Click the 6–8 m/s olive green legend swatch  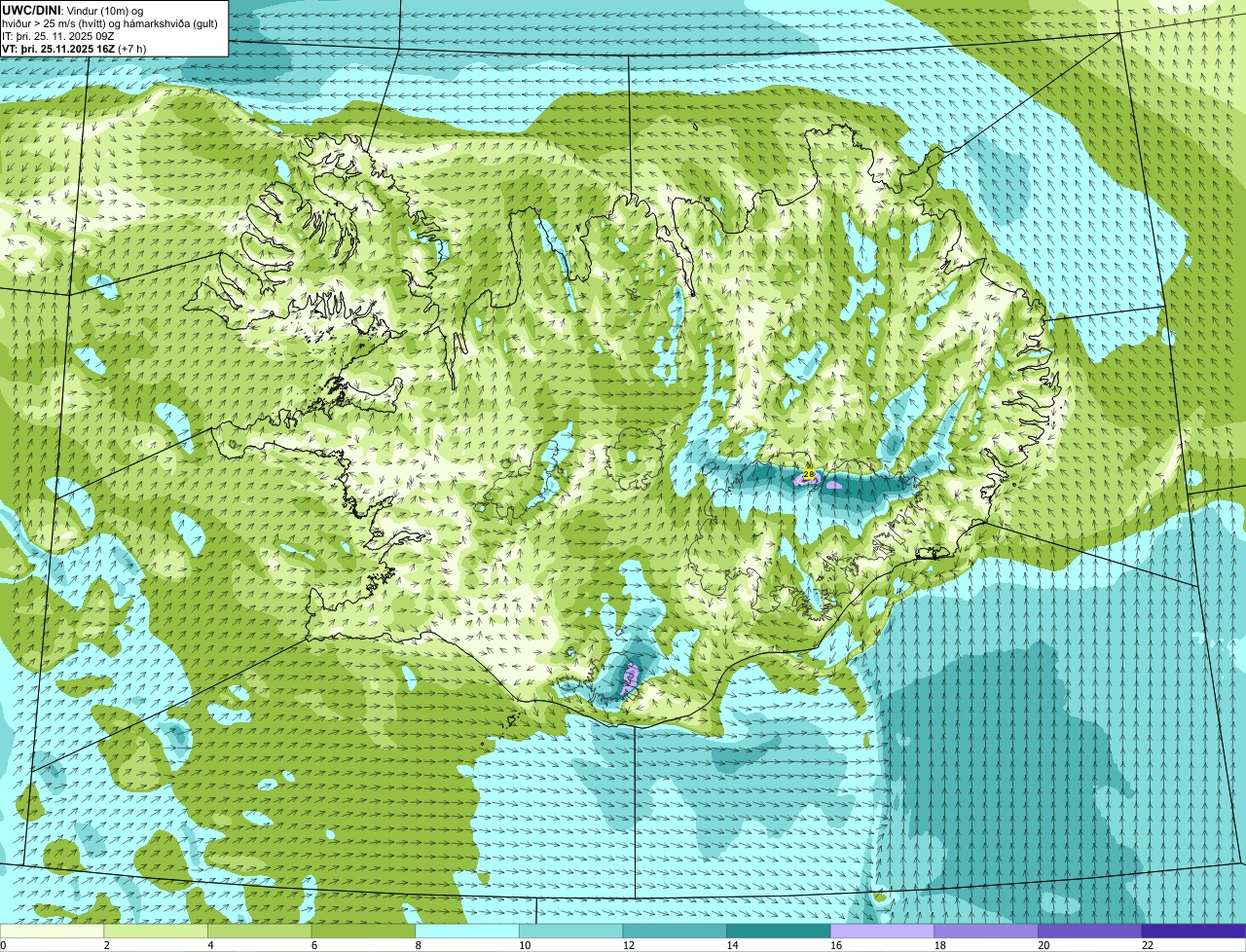363,931
